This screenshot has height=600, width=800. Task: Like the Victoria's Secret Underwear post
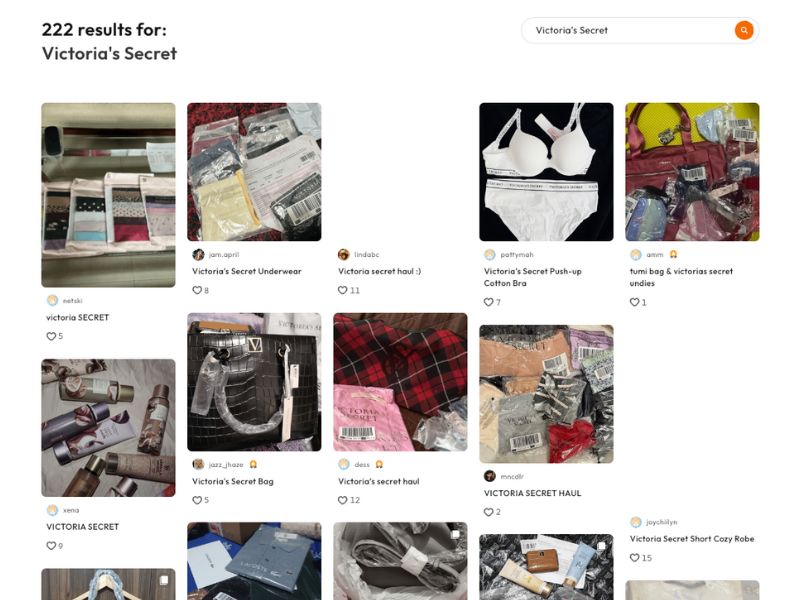click(197, 290)
